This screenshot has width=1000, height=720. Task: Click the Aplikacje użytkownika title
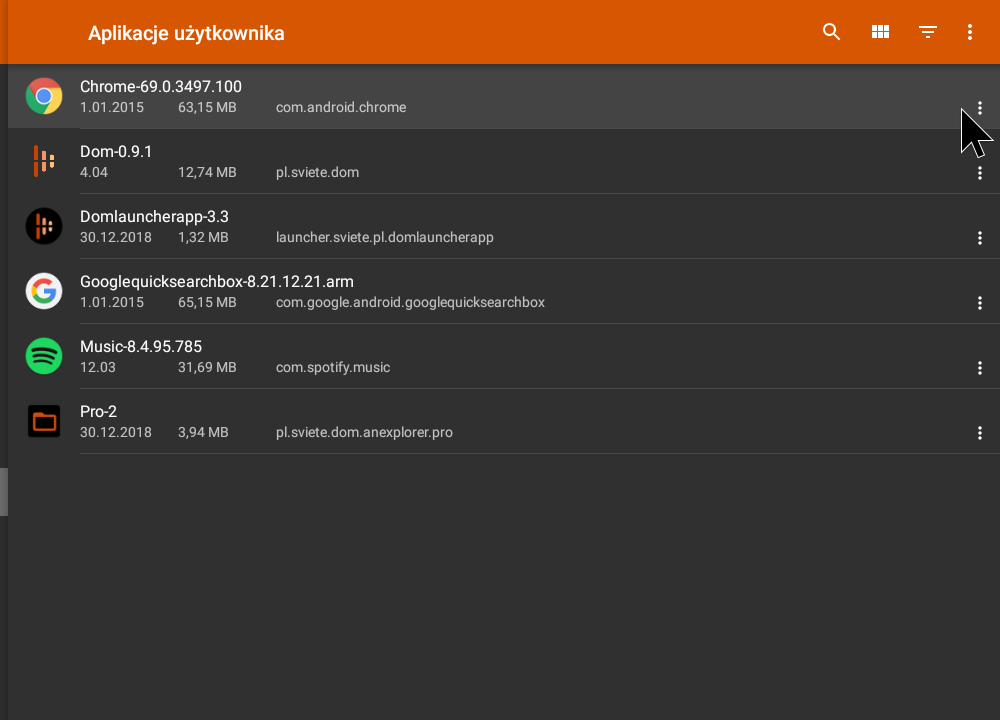[x=186, y=33]
